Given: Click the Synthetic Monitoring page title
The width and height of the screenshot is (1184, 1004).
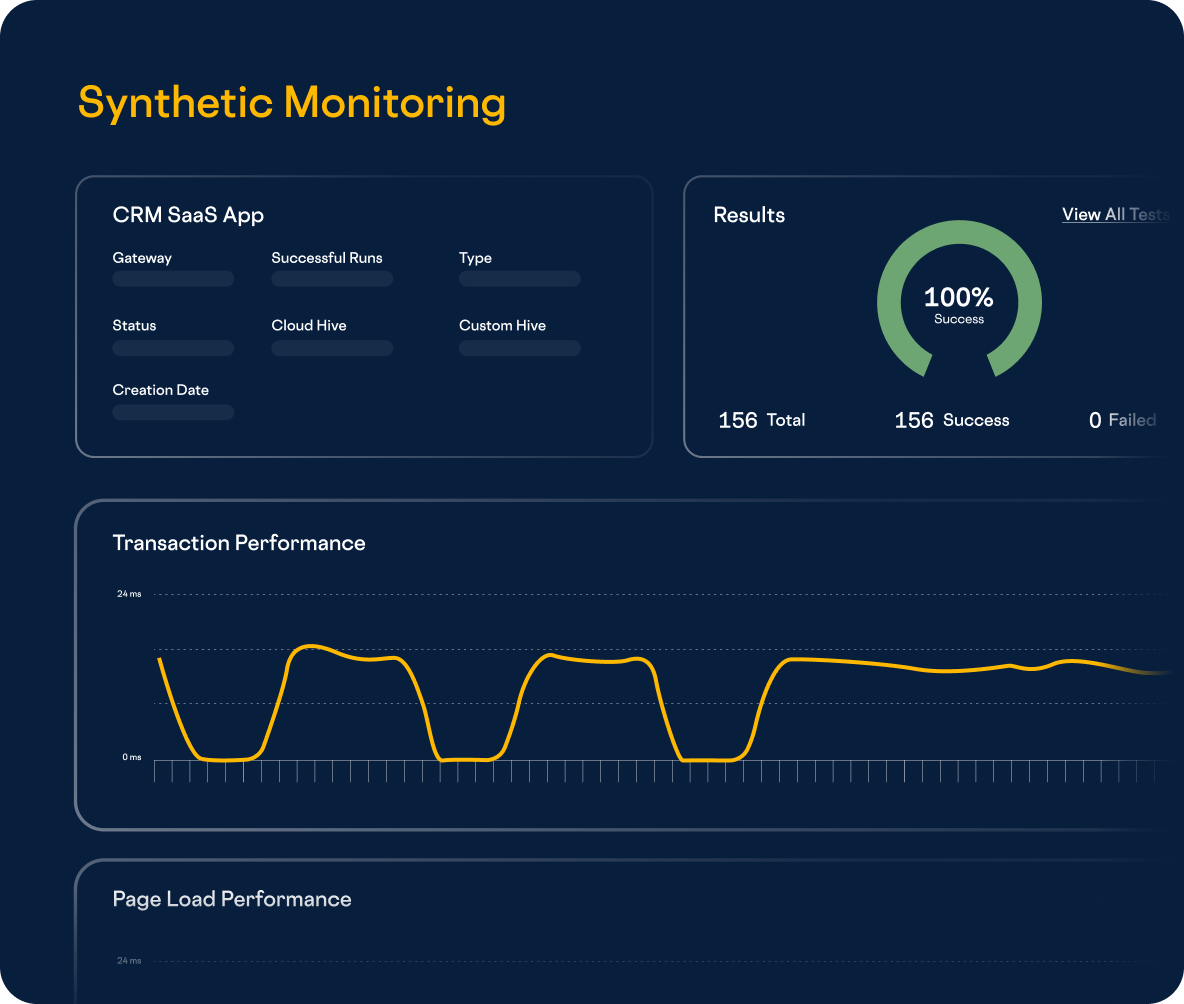Looking at the screenshot, I should (x=292, y=103).
